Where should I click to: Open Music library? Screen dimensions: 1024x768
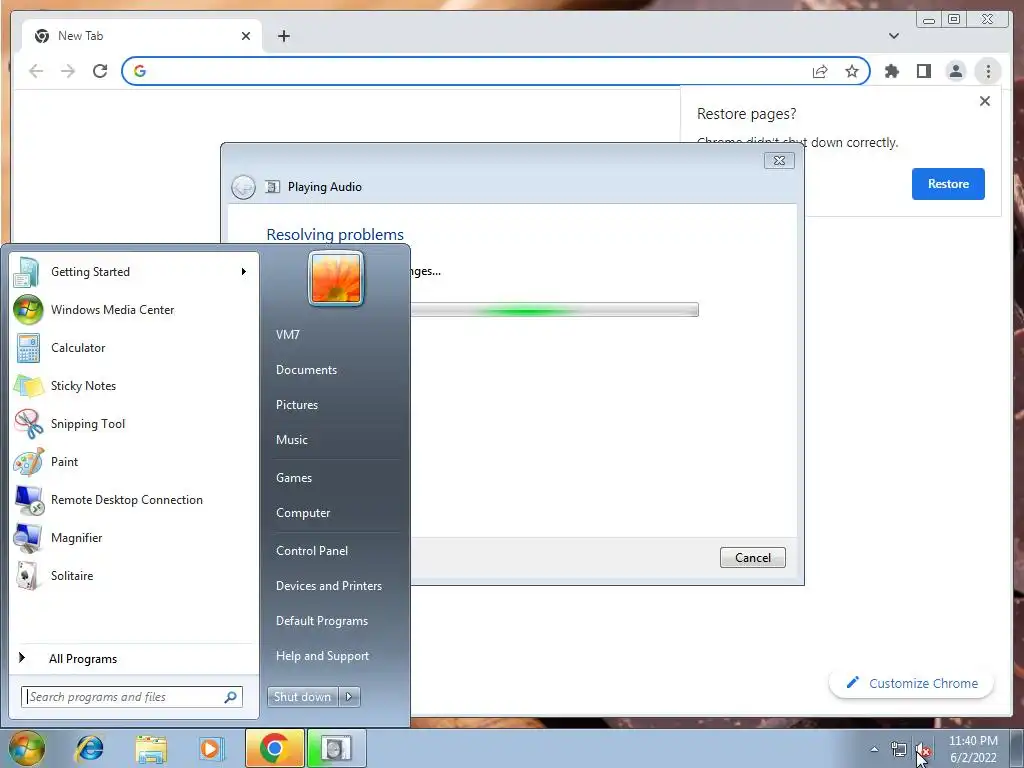291,440
